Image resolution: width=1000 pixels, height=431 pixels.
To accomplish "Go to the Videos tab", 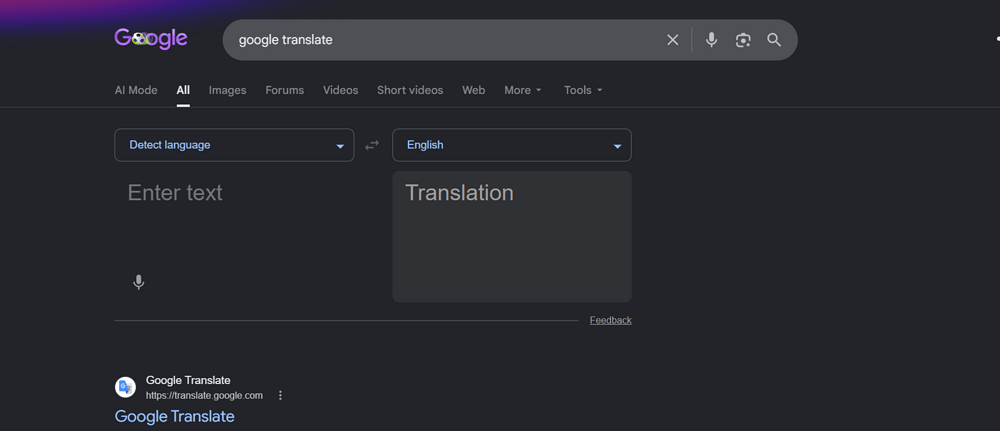I will point(341,91).
